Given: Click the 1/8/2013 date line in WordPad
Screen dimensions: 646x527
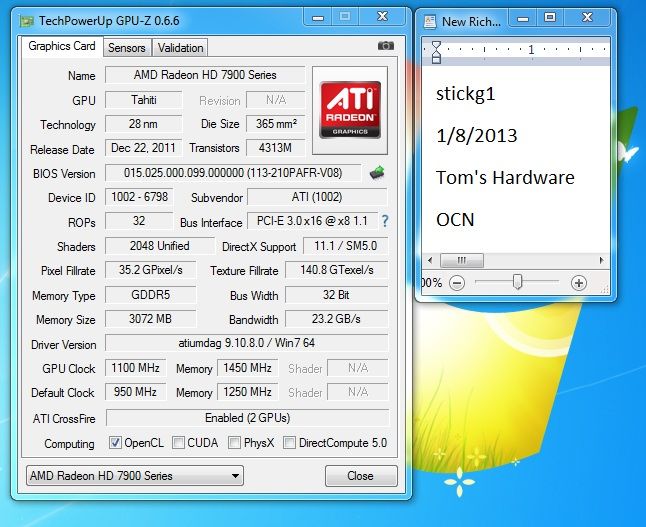Looking at the screenshot, I should [x=477, y=136].
